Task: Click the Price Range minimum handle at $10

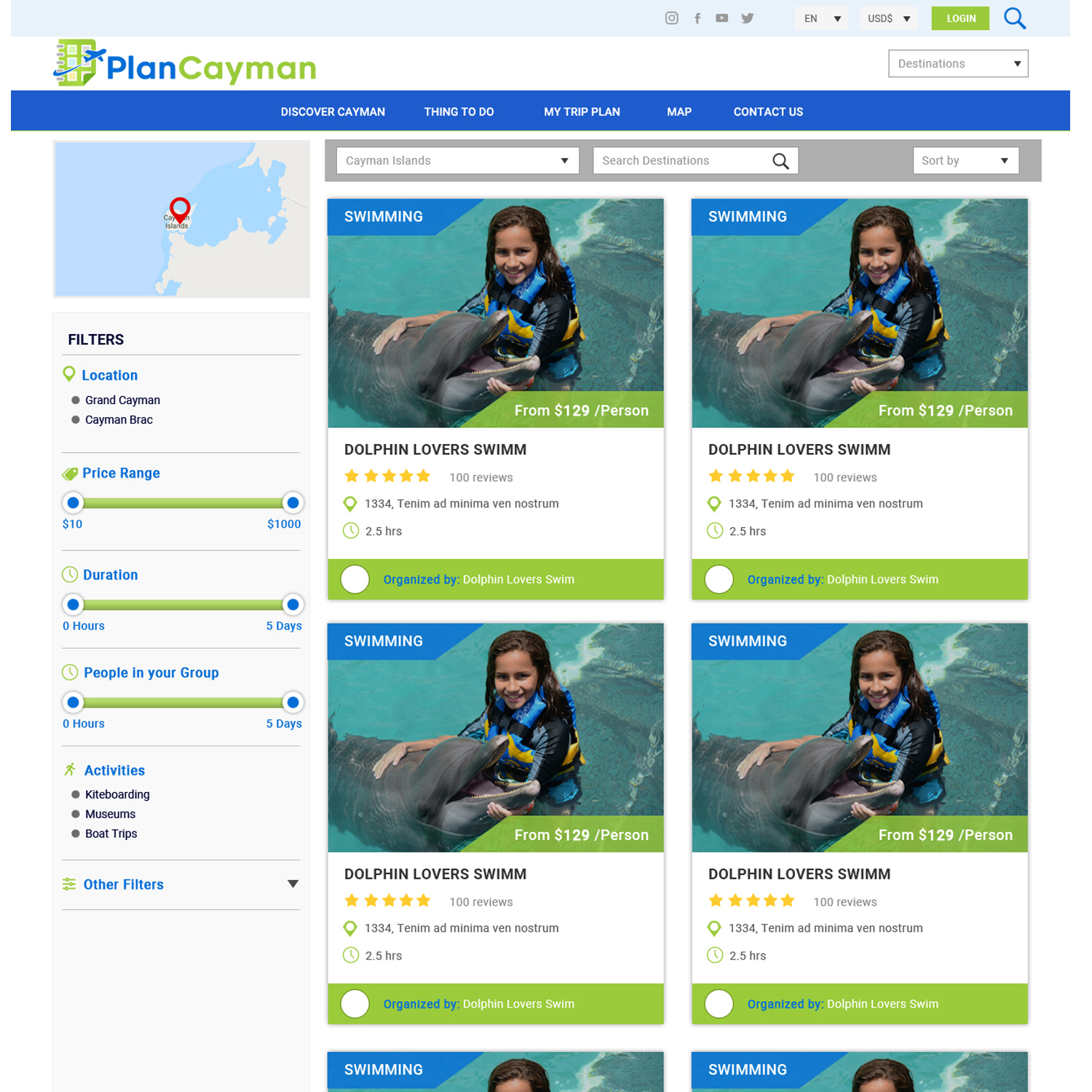Action: point(73,502)
